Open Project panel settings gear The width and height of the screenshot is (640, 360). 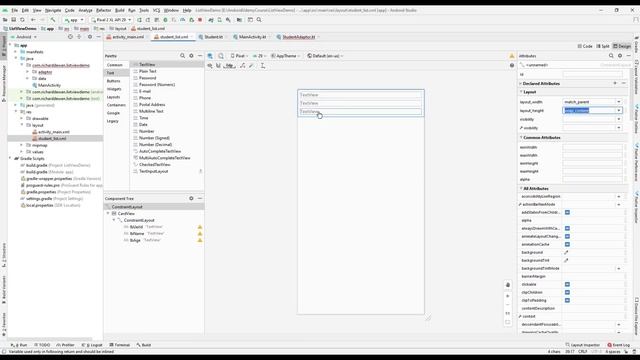point(90,37)
